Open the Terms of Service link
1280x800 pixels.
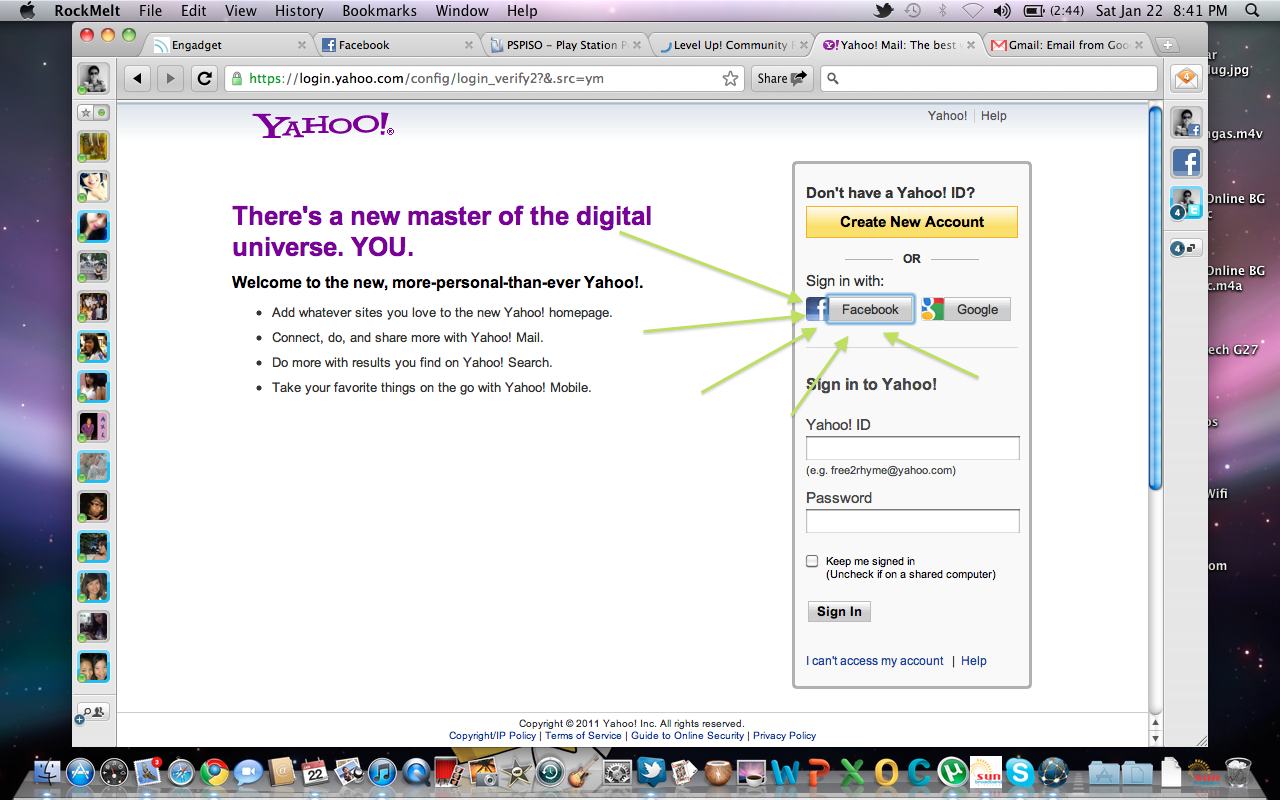(x=583, y=735)
